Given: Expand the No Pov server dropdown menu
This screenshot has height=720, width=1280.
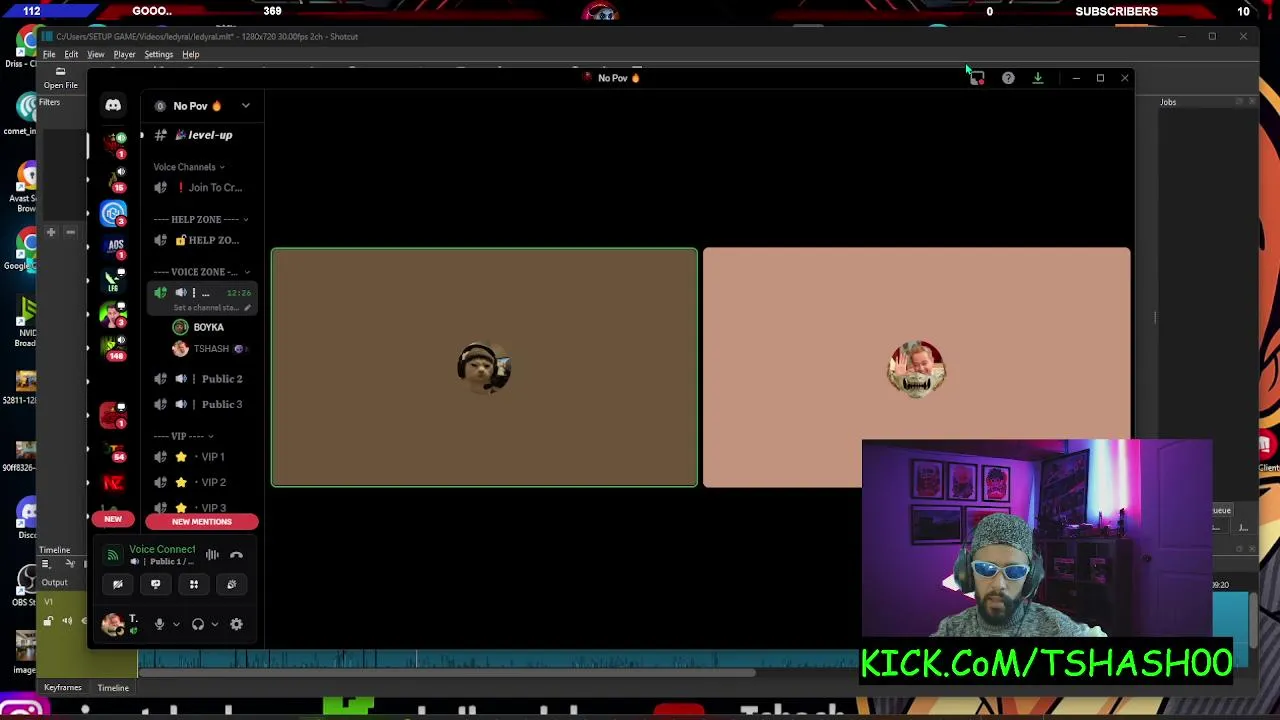Looking at the screenshot, I should tap(245, 105).
